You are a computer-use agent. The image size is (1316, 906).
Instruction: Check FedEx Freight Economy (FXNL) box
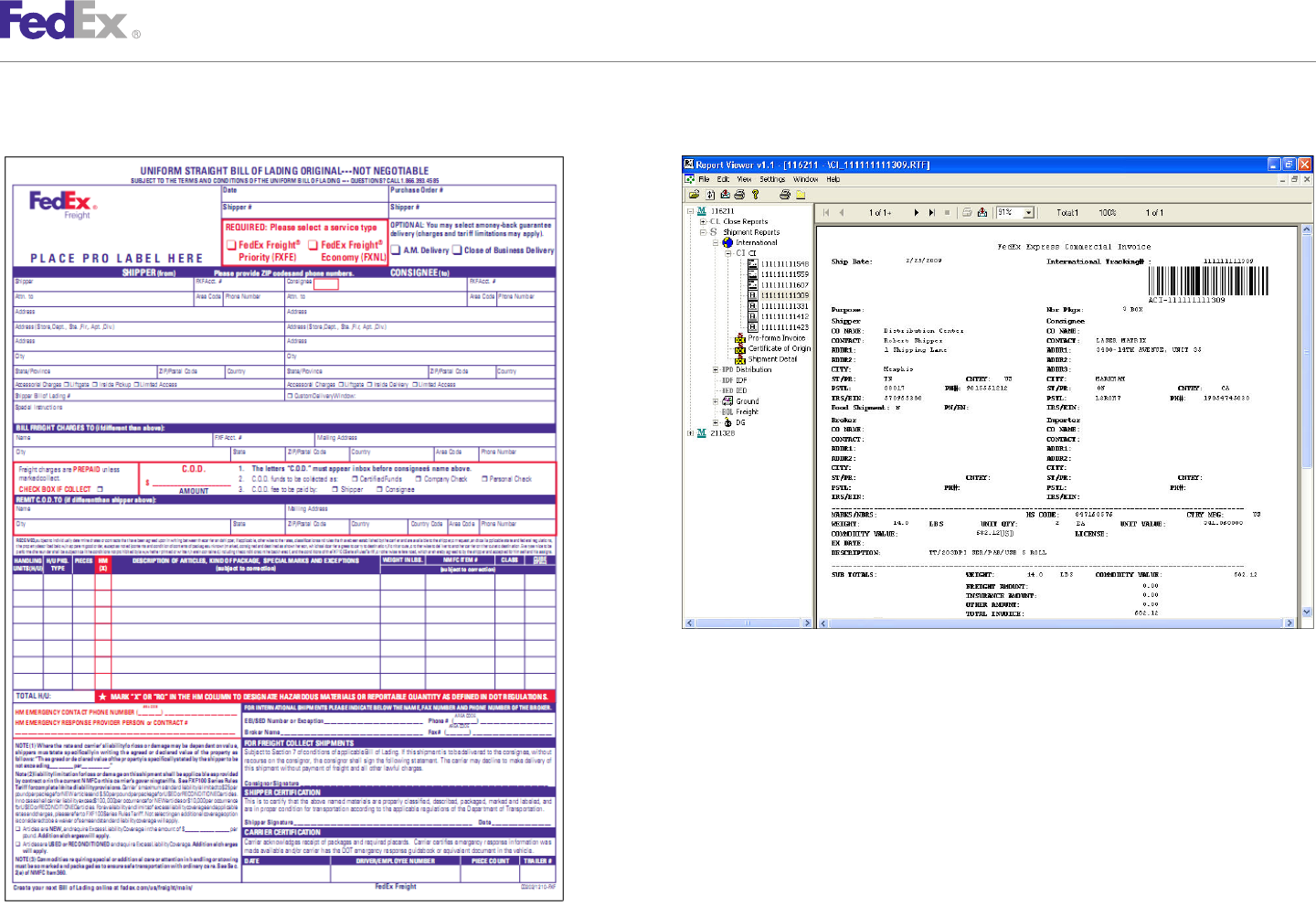click(x=313, y=245)
